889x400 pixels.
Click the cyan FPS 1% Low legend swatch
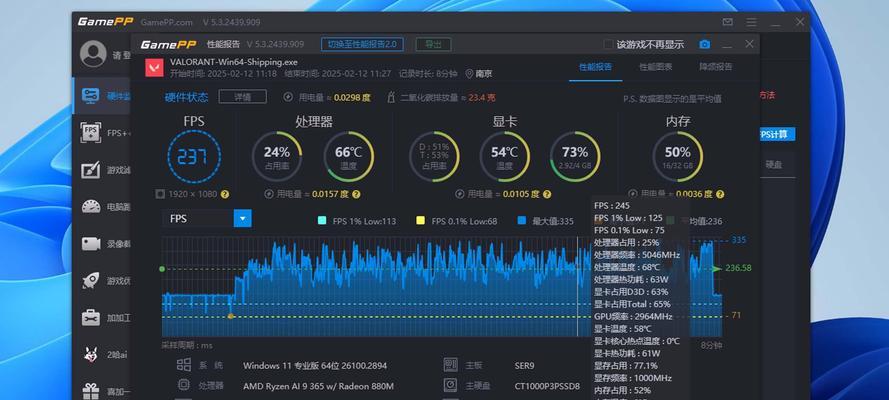[x=322, y=221]
